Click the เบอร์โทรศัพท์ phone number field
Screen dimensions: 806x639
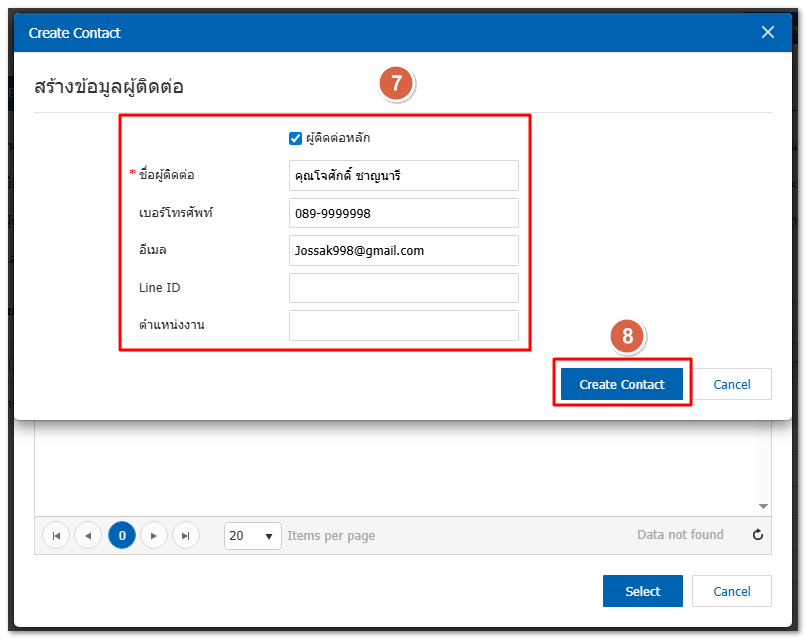[x=403, y=213]
